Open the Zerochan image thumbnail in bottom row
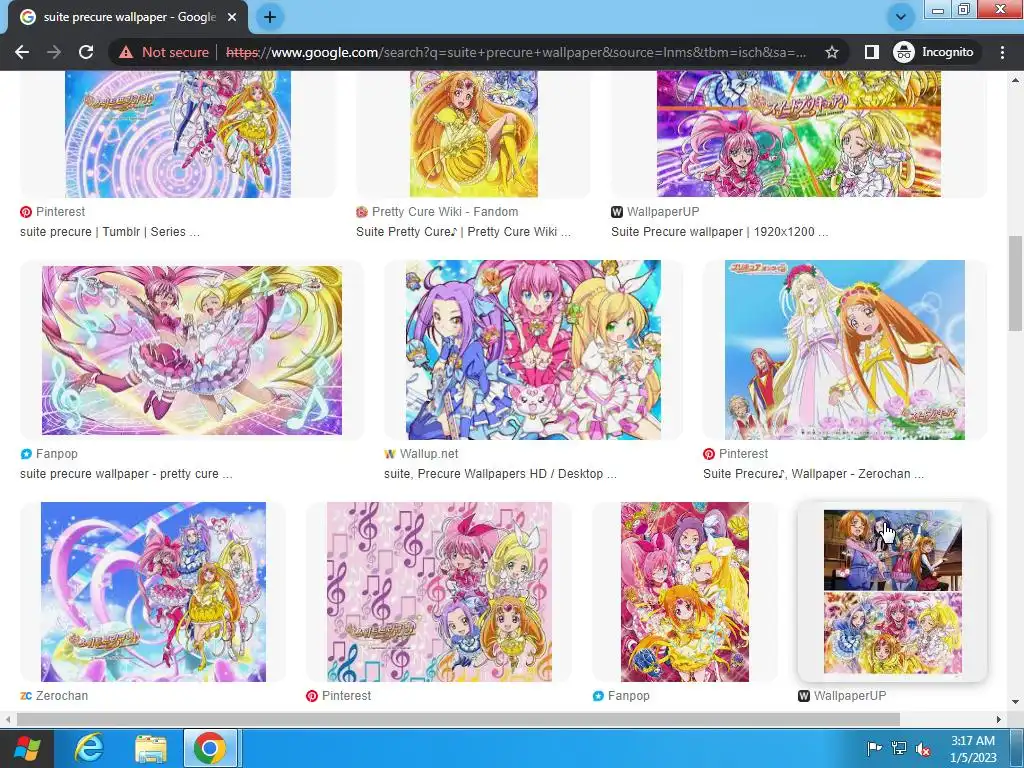The image size is (1024, 768). click(x=153, y=592)
